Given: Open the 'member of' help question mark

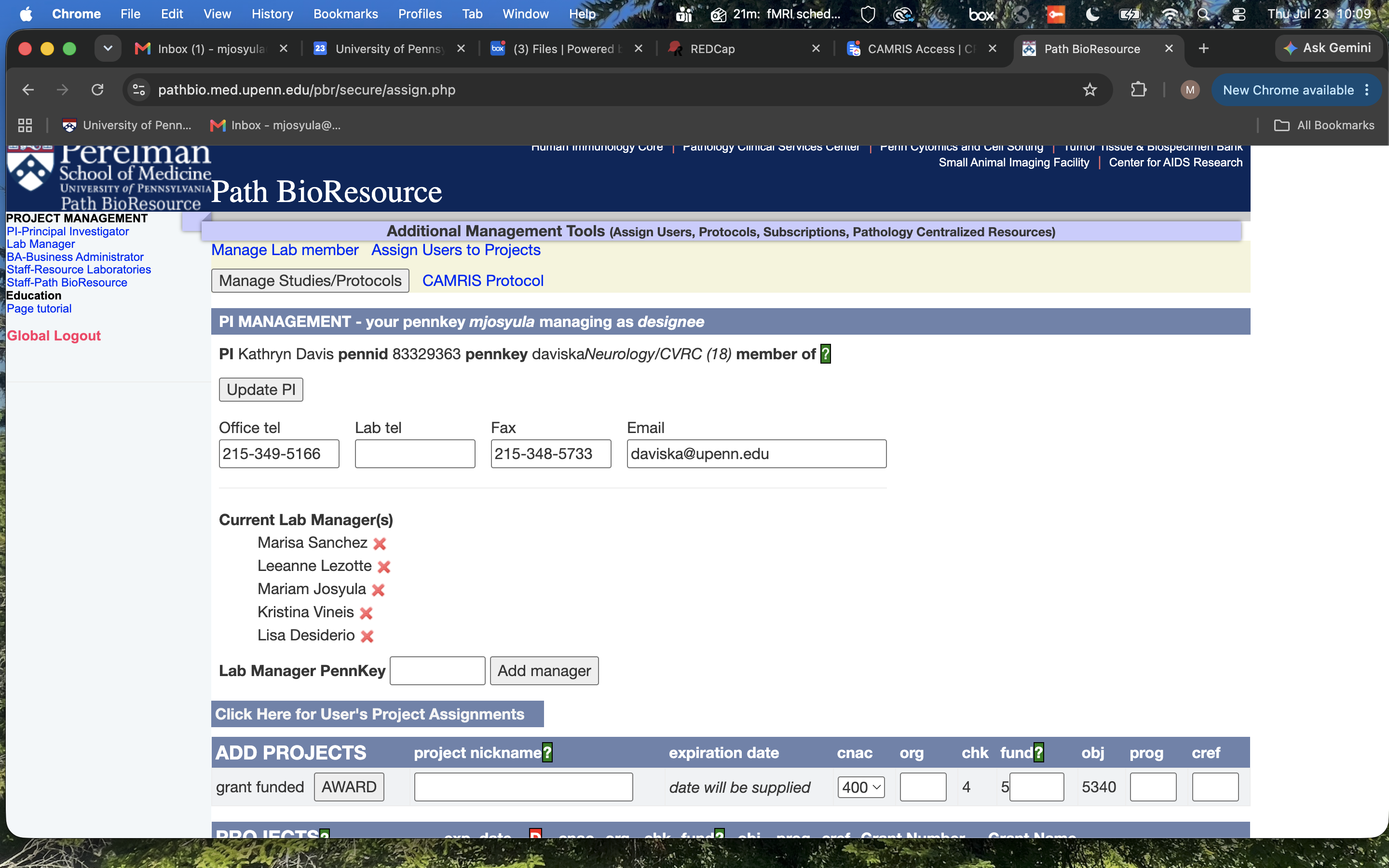Looking at the screenshot, I should pyautogui.click(x=825, y=354).
